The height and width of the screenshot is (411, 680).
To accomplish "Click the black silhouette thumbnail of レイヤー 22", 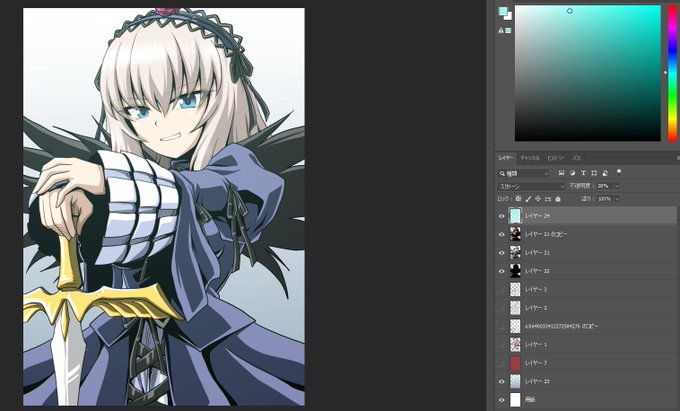I will (x=515, y=271).
